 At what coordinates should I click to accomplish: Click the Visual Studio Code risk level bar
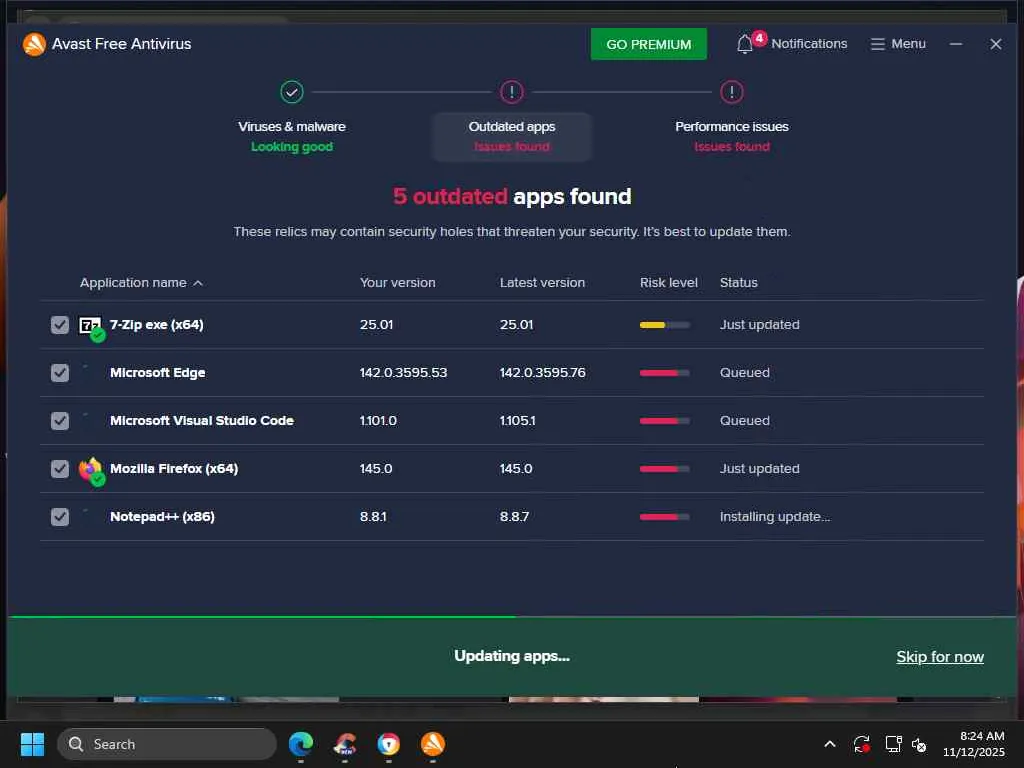tap(664, 421)
